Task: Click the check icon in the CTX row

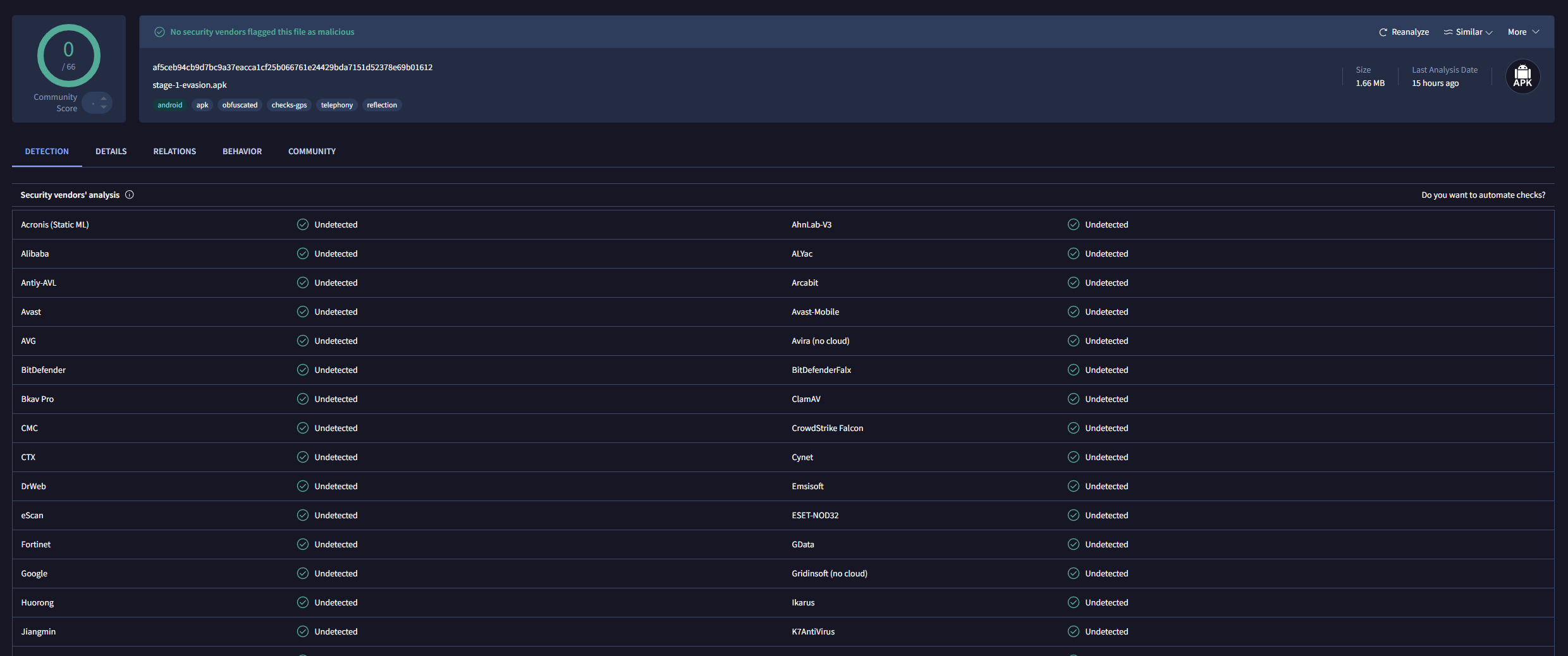Action: 303,457
